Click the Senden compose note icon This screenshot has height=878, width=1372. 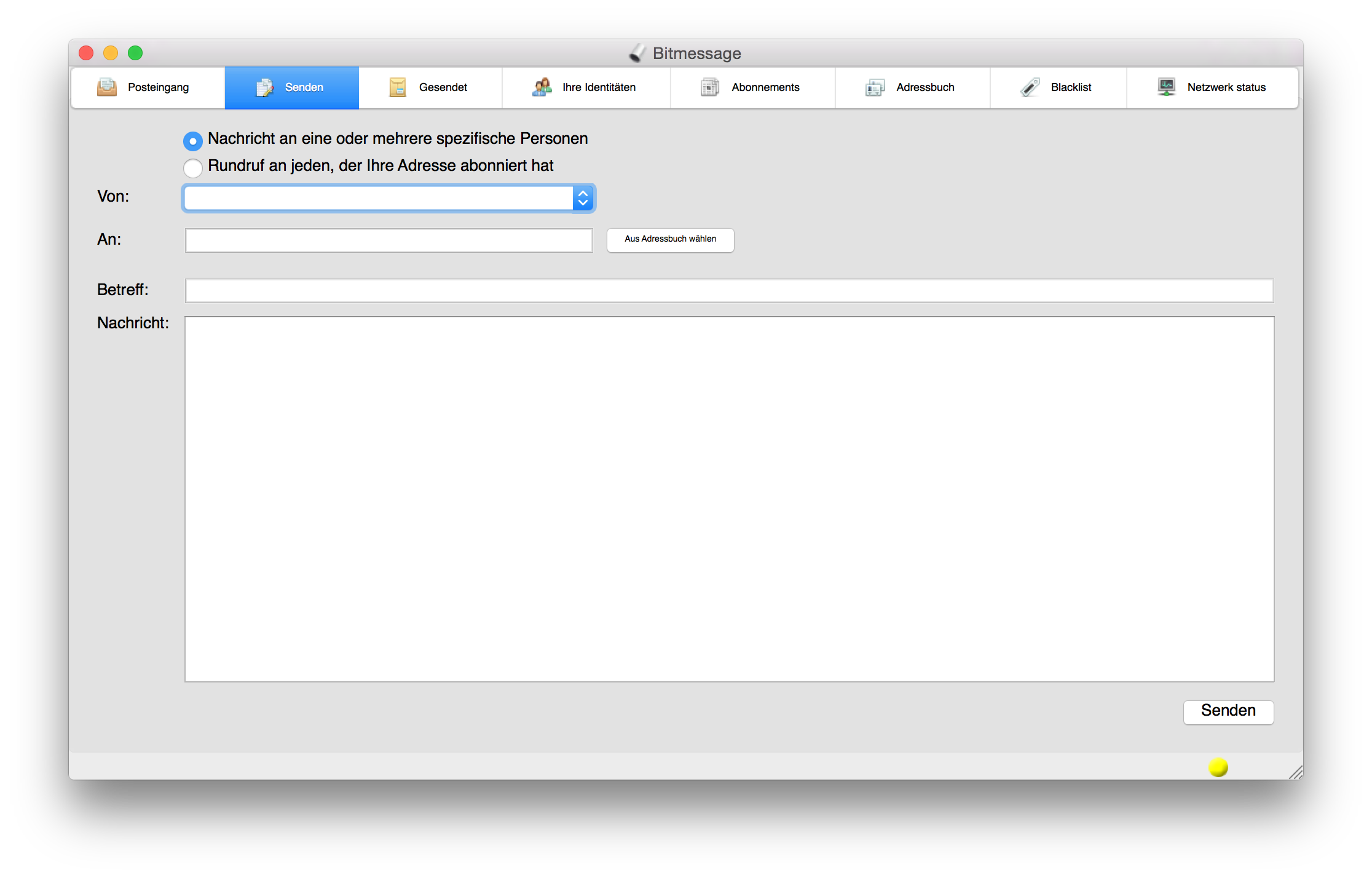tap(264, 87)
